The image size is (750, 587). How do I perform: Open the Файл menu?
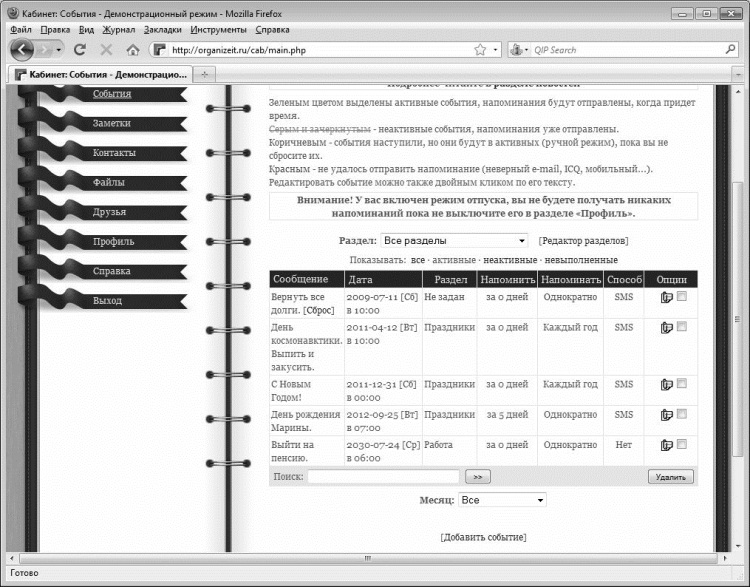click(21, 30)
